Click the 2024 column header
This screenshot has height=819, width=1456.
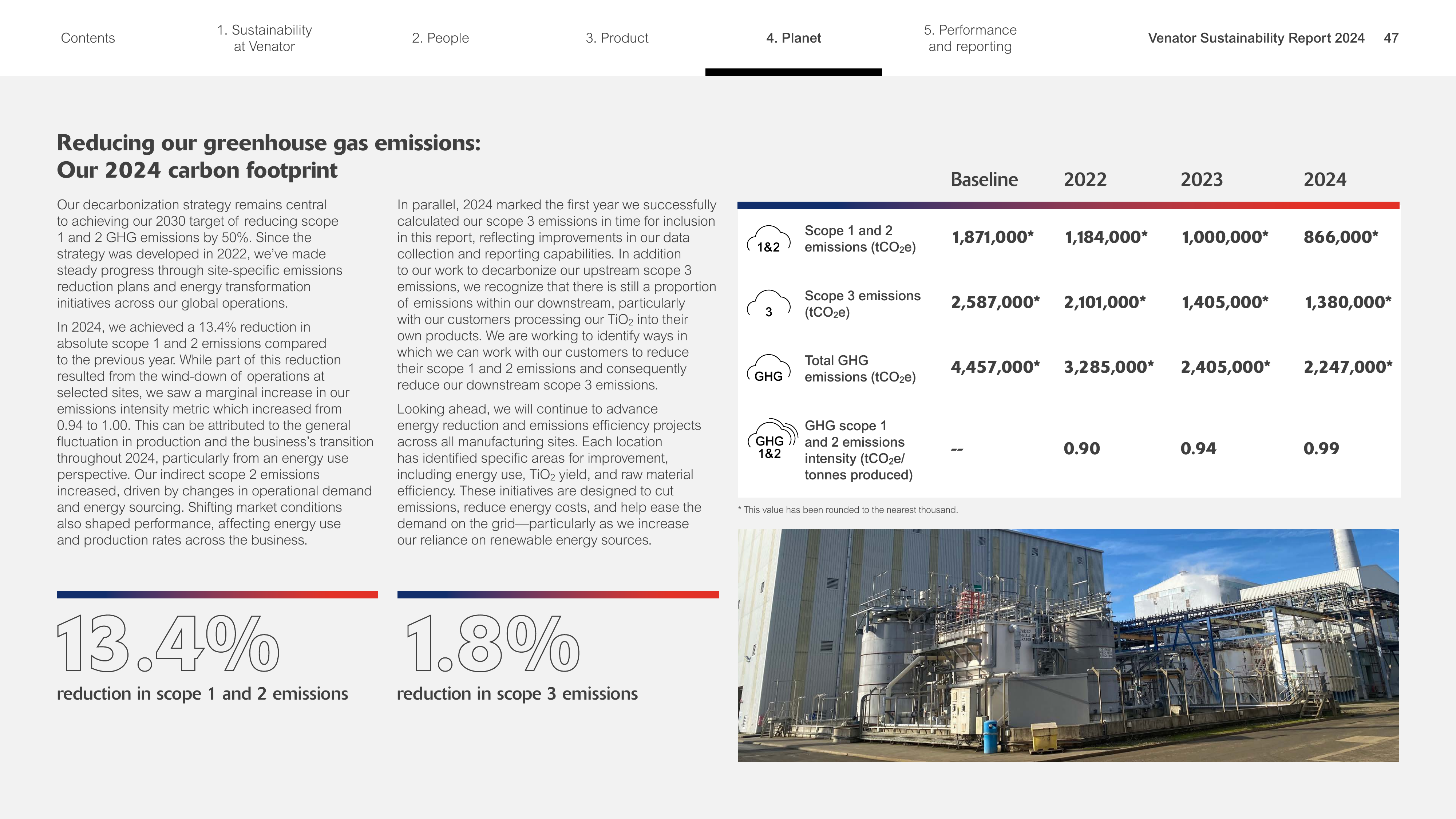tap(1325, 179)
